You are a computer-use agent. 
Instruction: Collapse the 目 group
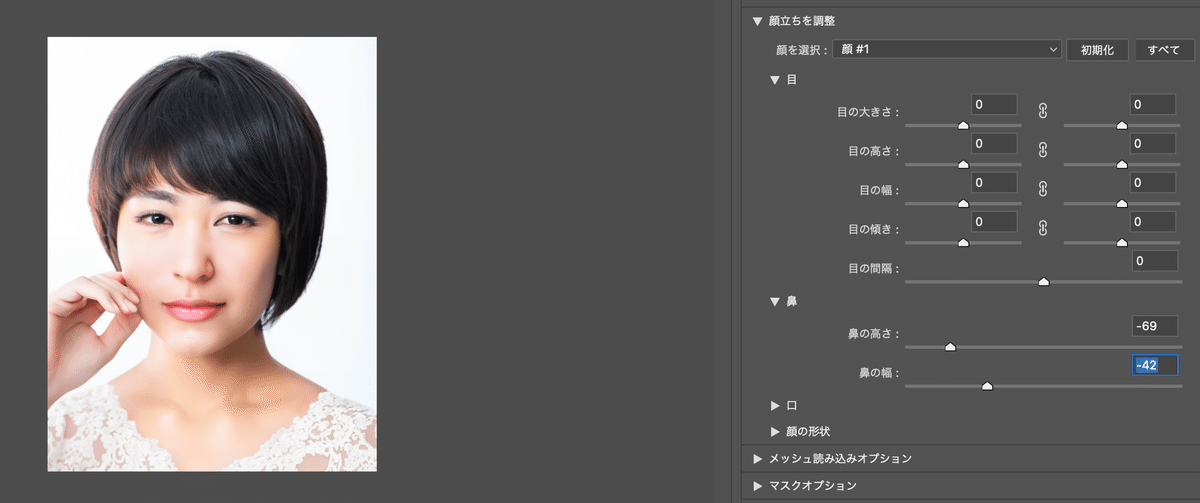click(774, 79)
